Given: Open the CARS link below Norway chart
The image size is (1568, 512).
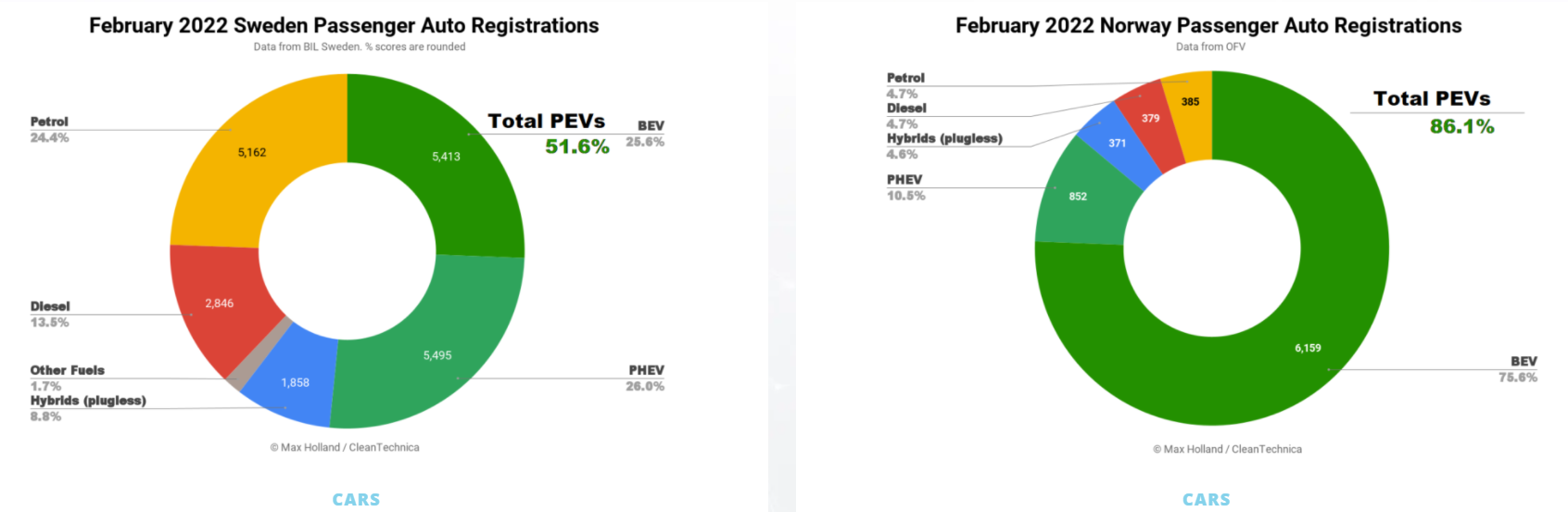Looking at the screenshot, I should (1206, 499).
